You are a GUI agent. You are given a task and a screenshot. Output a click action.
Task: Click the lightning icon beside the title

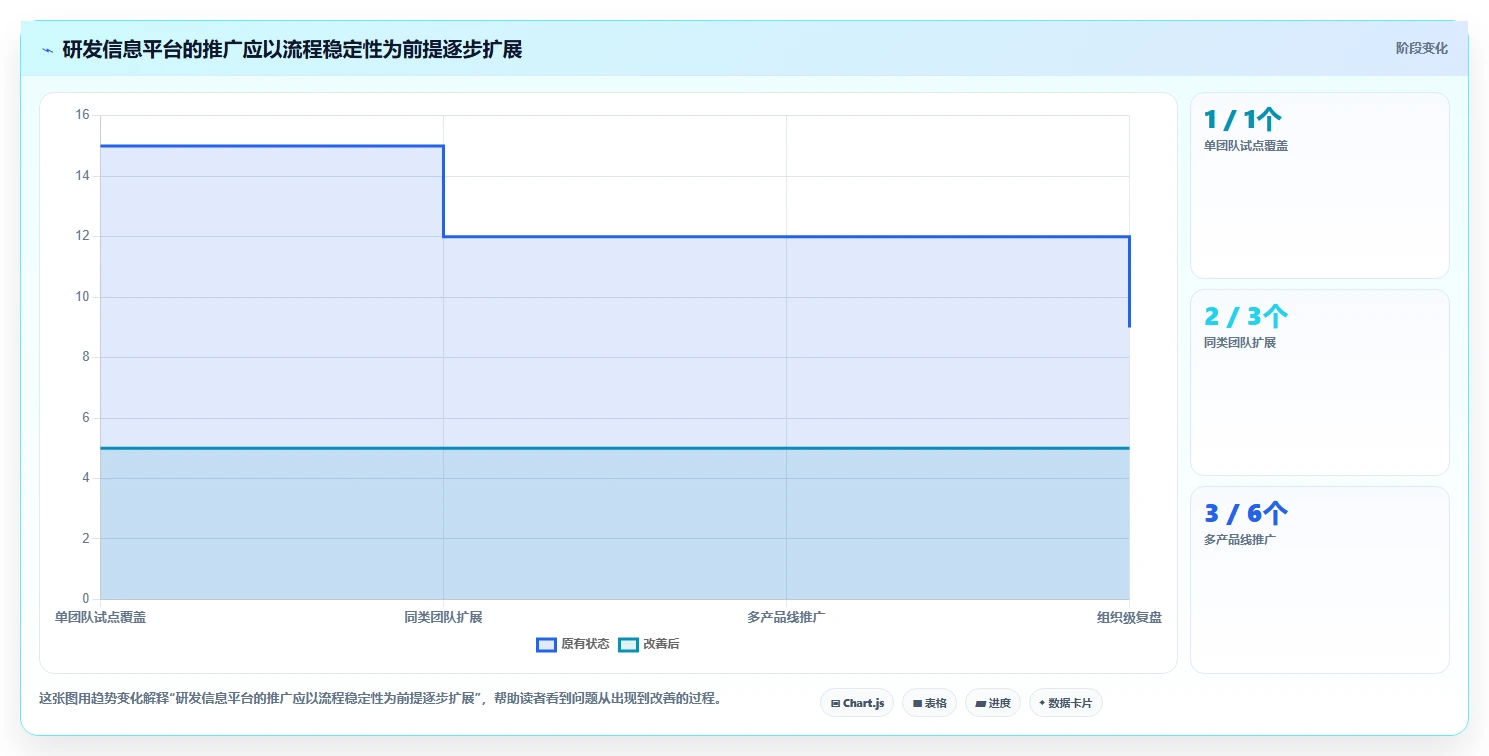point(47,50)
